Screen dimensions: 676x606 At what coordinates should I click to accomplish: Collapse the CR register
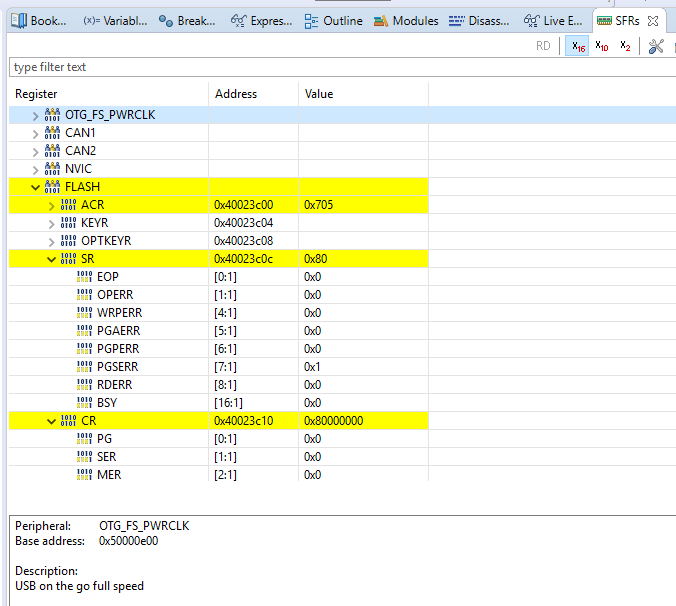point(51,422)
